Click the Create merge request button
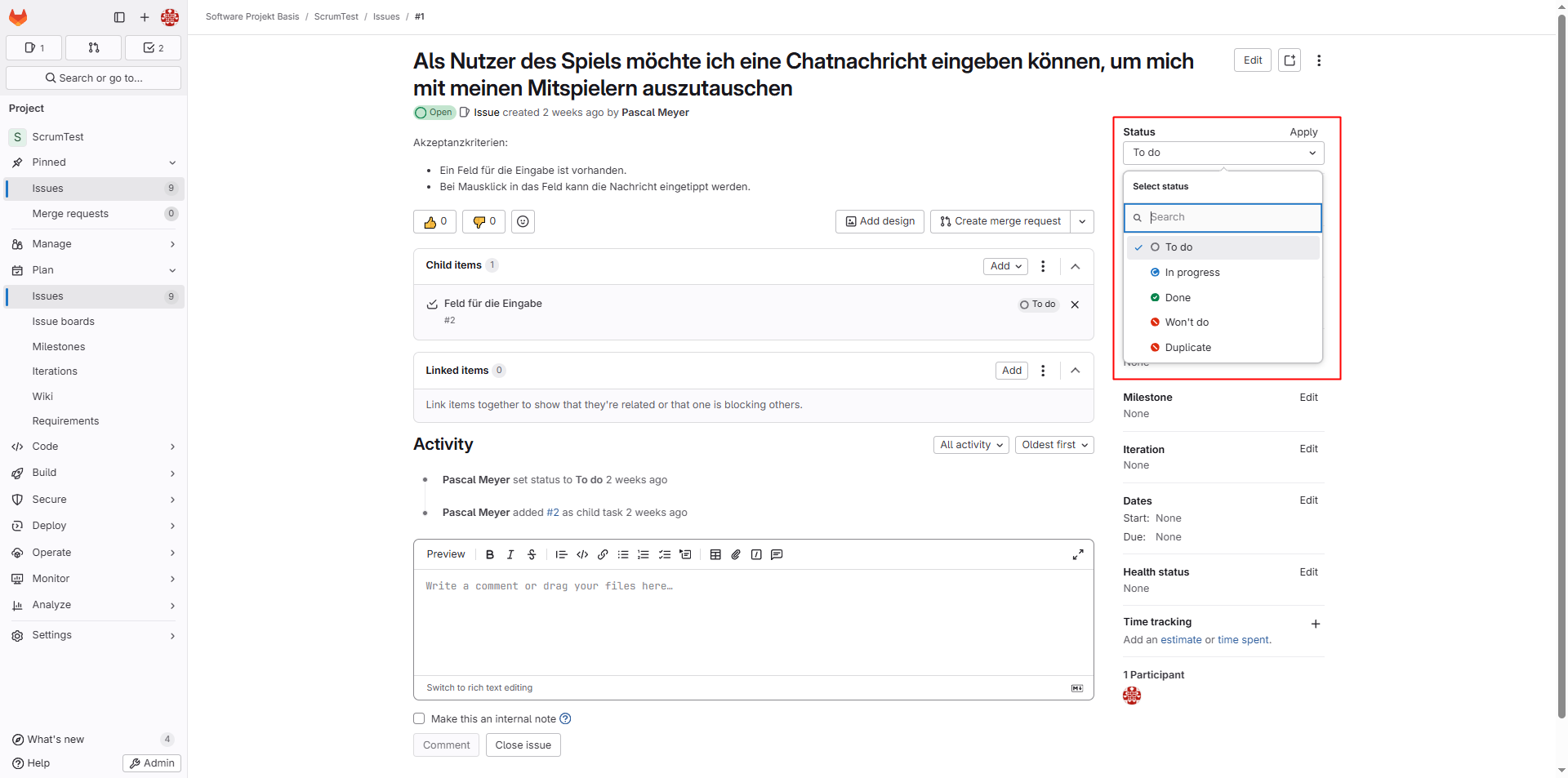The height and width of the screenshot is (778, 1568). coord(1000,221)
